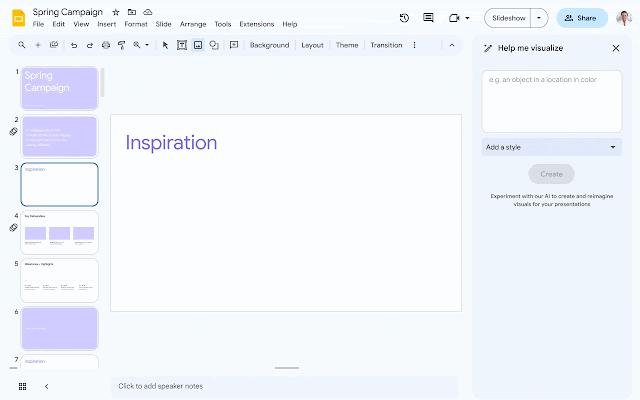Click the slide 4 animation indicator icon
Screen dimensions: 640x400
tap(13, 227)
